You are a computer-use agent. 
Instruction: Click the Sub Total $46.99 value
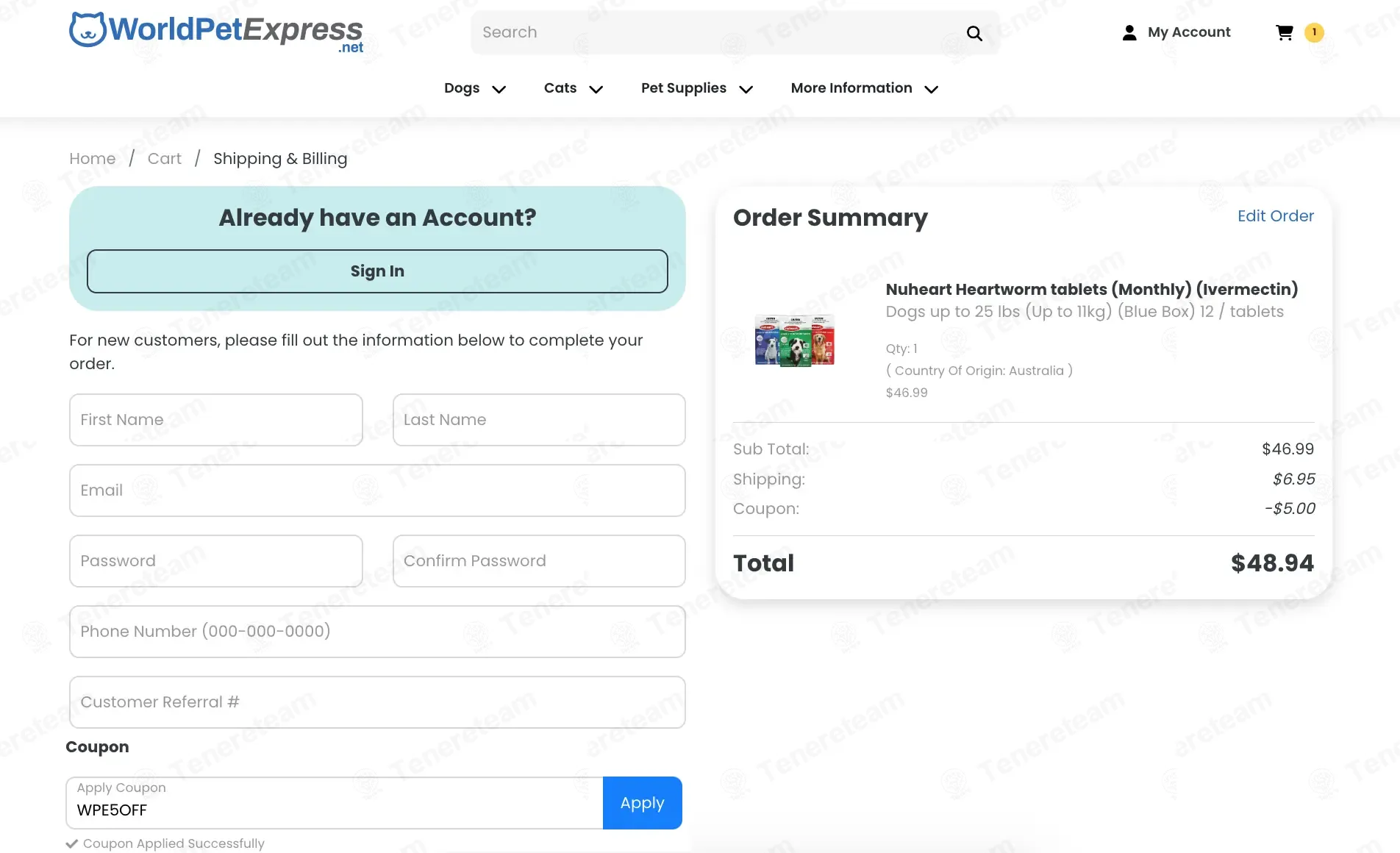[x=1288, y=449]
